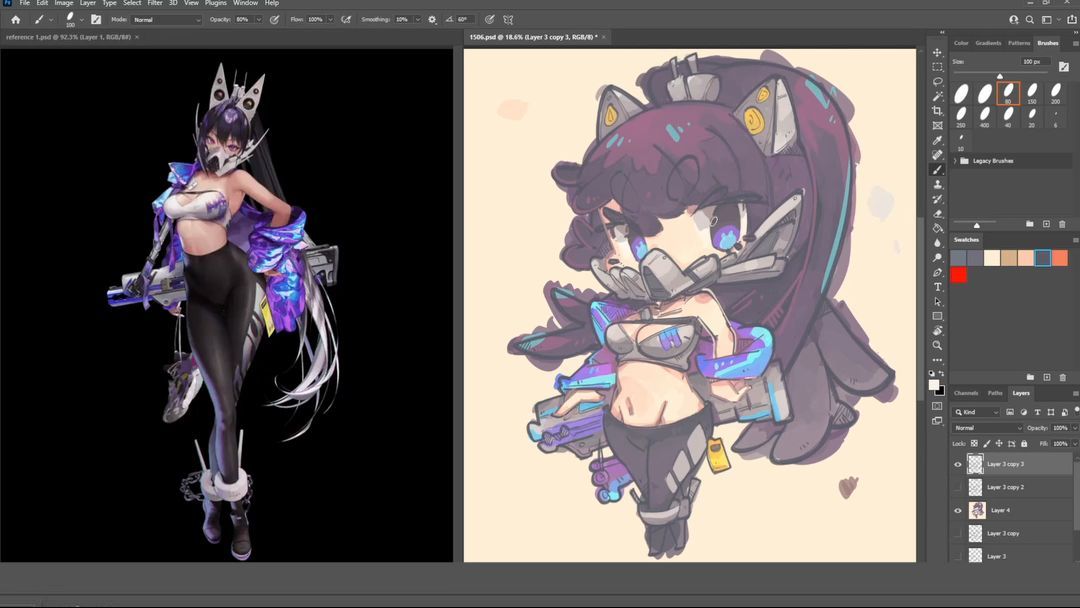Toggle lock image pixels brush icon
1080x608 pixels.
(x=986, y=443)
